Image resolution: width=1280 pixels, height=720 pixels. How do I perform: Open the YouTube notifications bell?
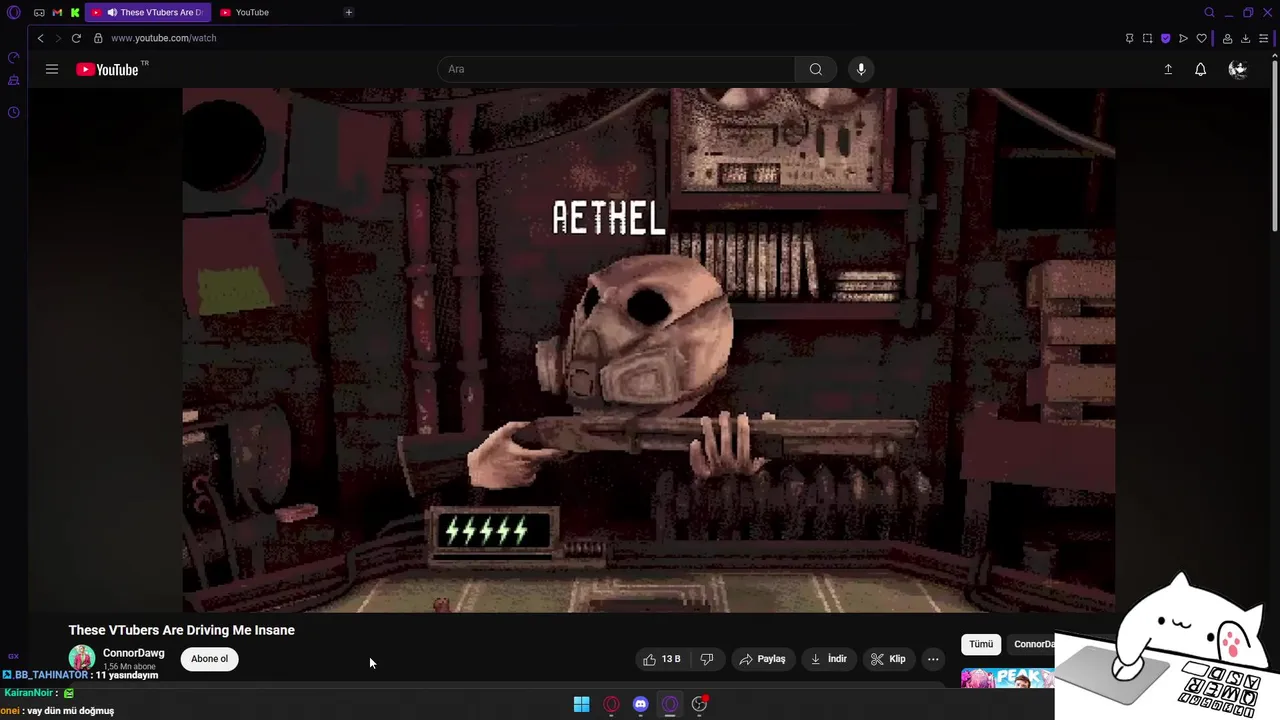(1200, 69)
